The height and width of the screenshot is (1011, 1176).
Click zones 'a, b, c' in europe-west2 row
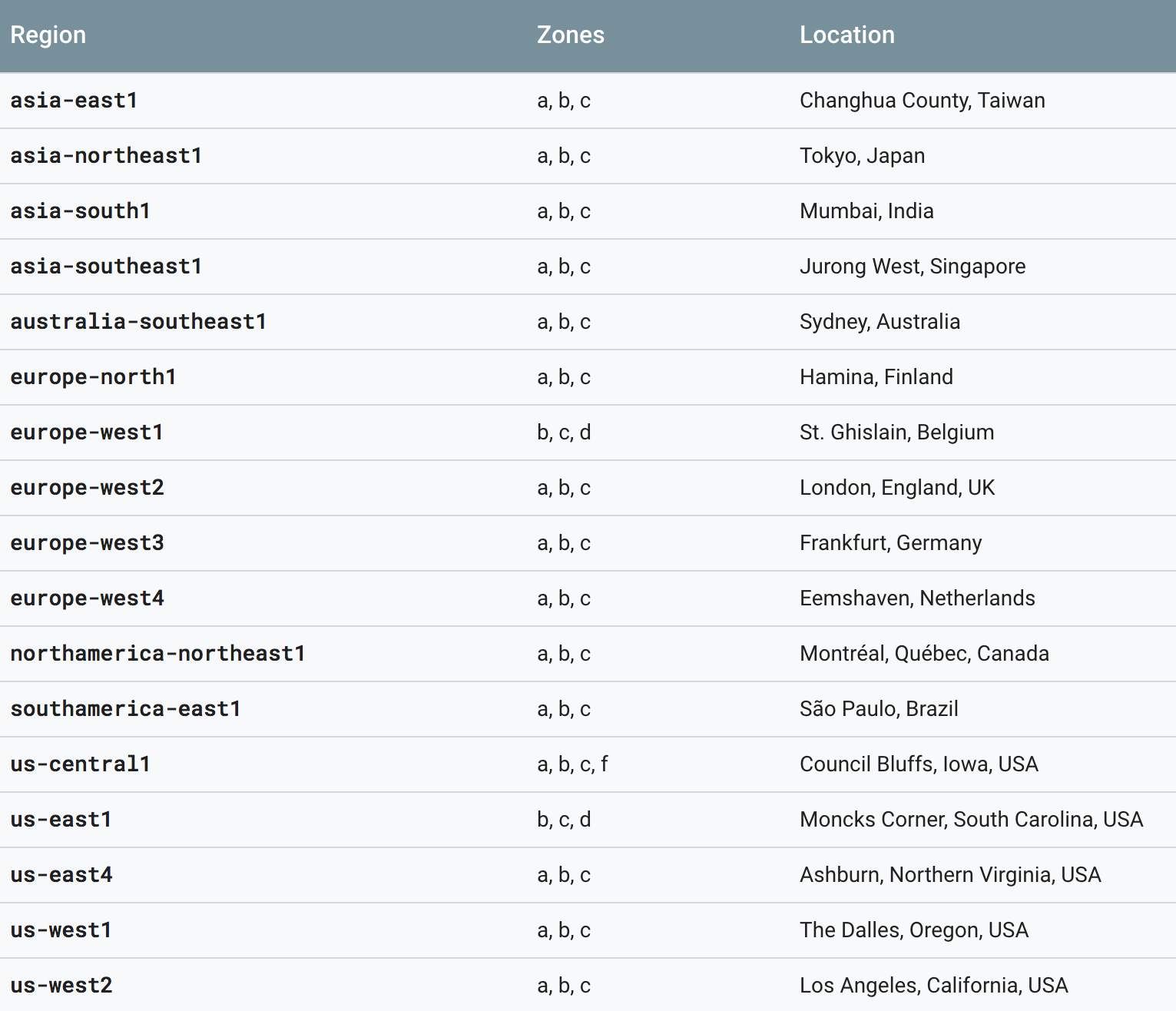point(564,488)
